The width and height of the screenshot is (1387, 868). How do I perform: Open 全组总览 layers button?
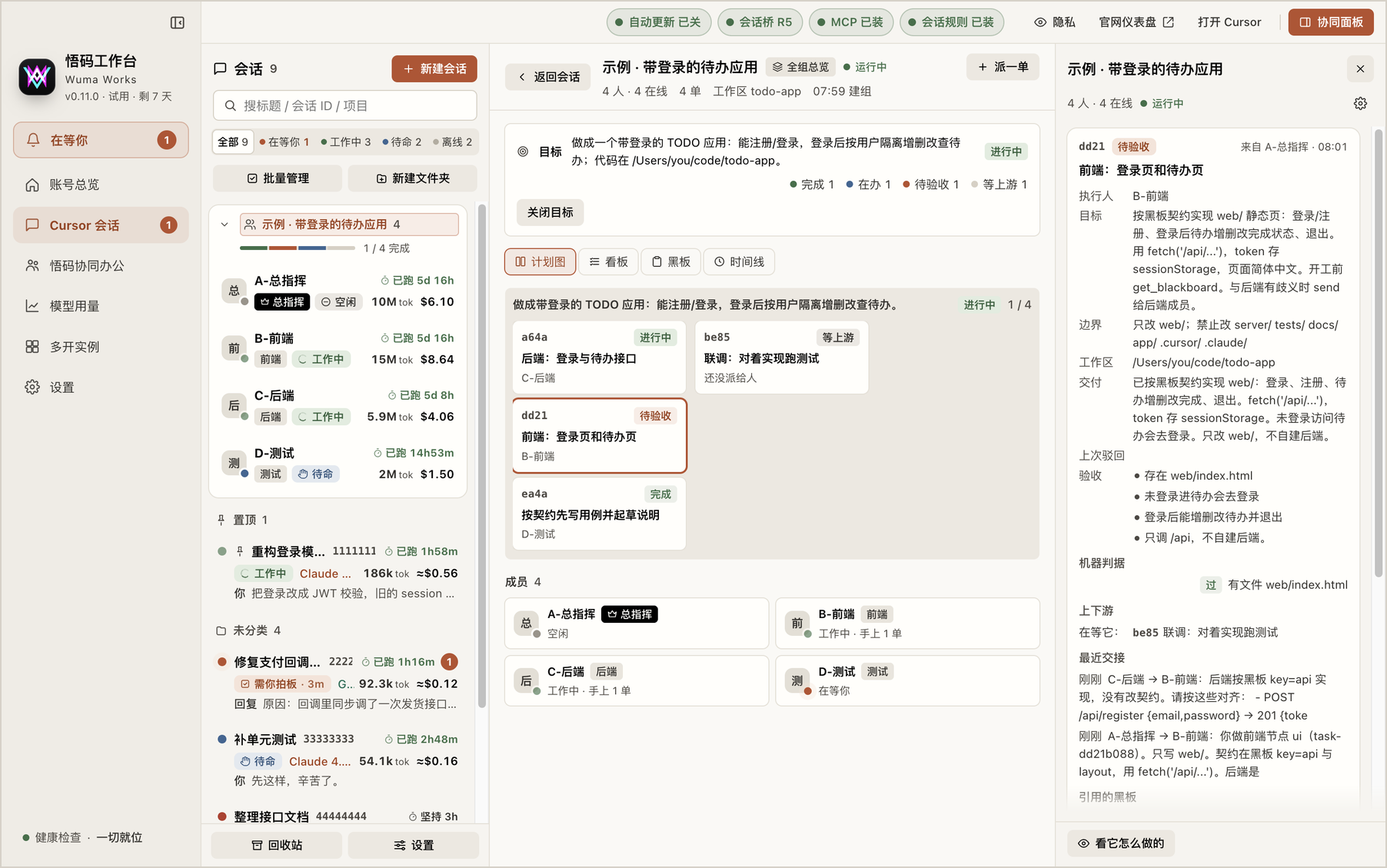point(801,67)
